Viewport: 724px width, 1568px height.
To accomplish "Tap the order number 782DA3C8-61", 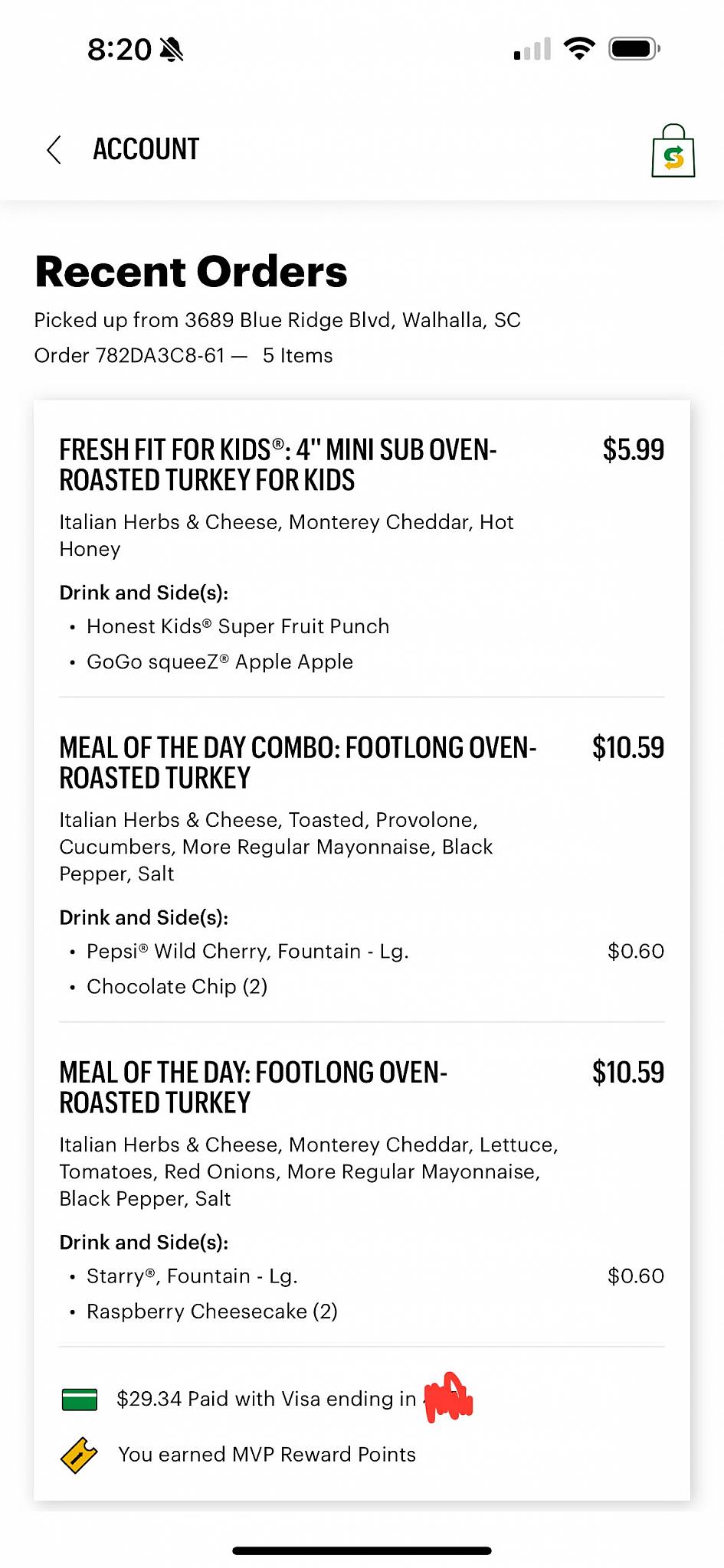I will (x=160, y=356).
